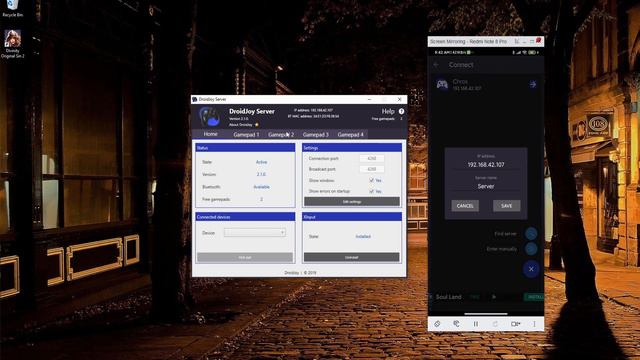The height and width of the screenshot is (360, 640).
Task: Click the second icon in mirroring bottom toolbar
Action: pyautogui.click(x=456, y=324)
